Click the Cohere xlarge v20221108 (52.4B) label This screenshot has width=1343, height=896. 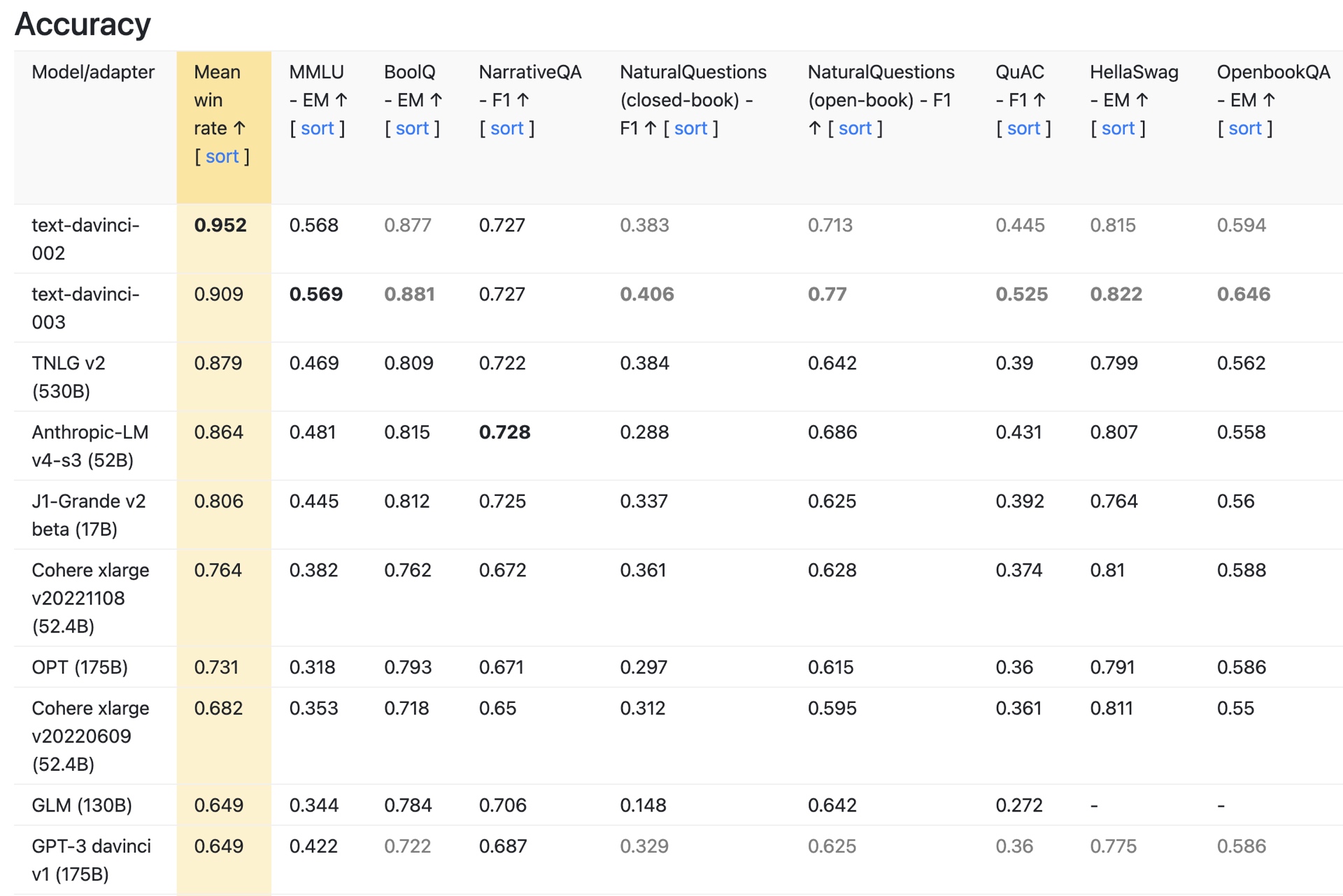[90, 598]
